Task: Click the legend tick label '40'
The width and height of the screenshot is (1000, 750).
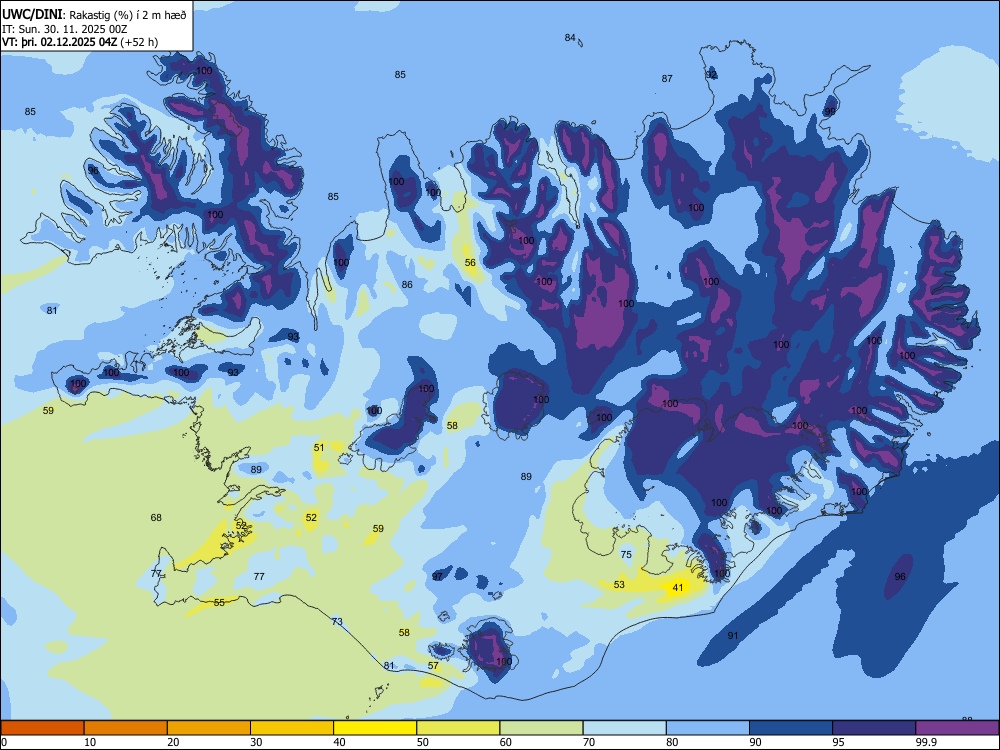Action: 339,742
